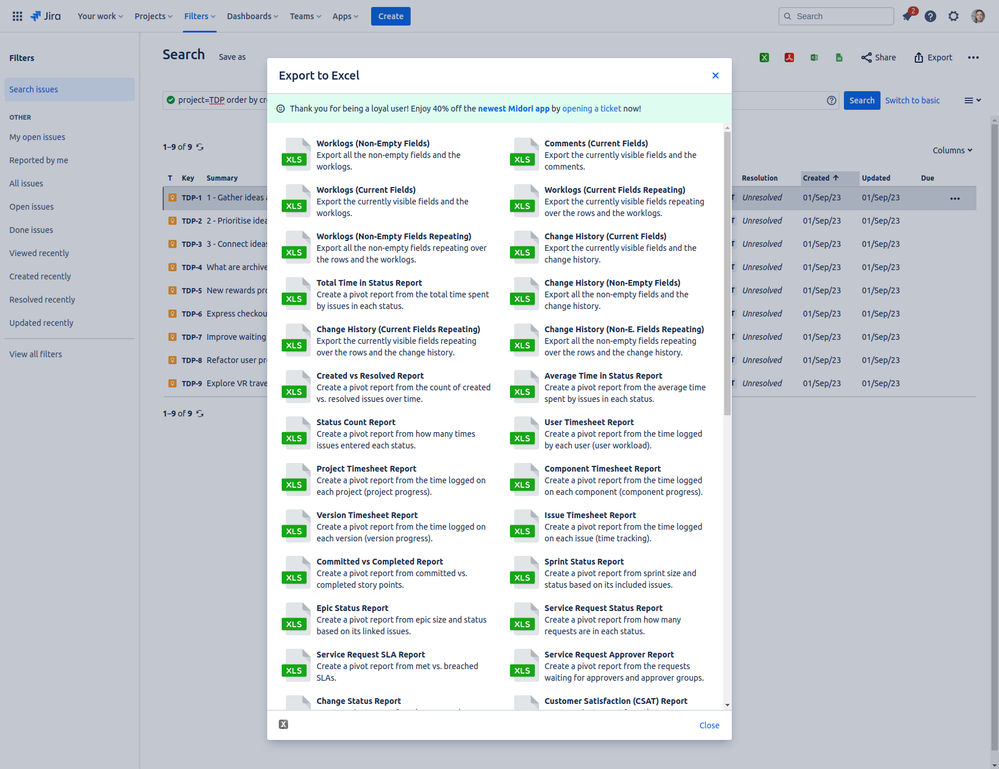Image resolution: width=999 pixels, height=769 pixels.
Task: Close the Export to Excel dialog with X
Action: click(x=715, y=75)
